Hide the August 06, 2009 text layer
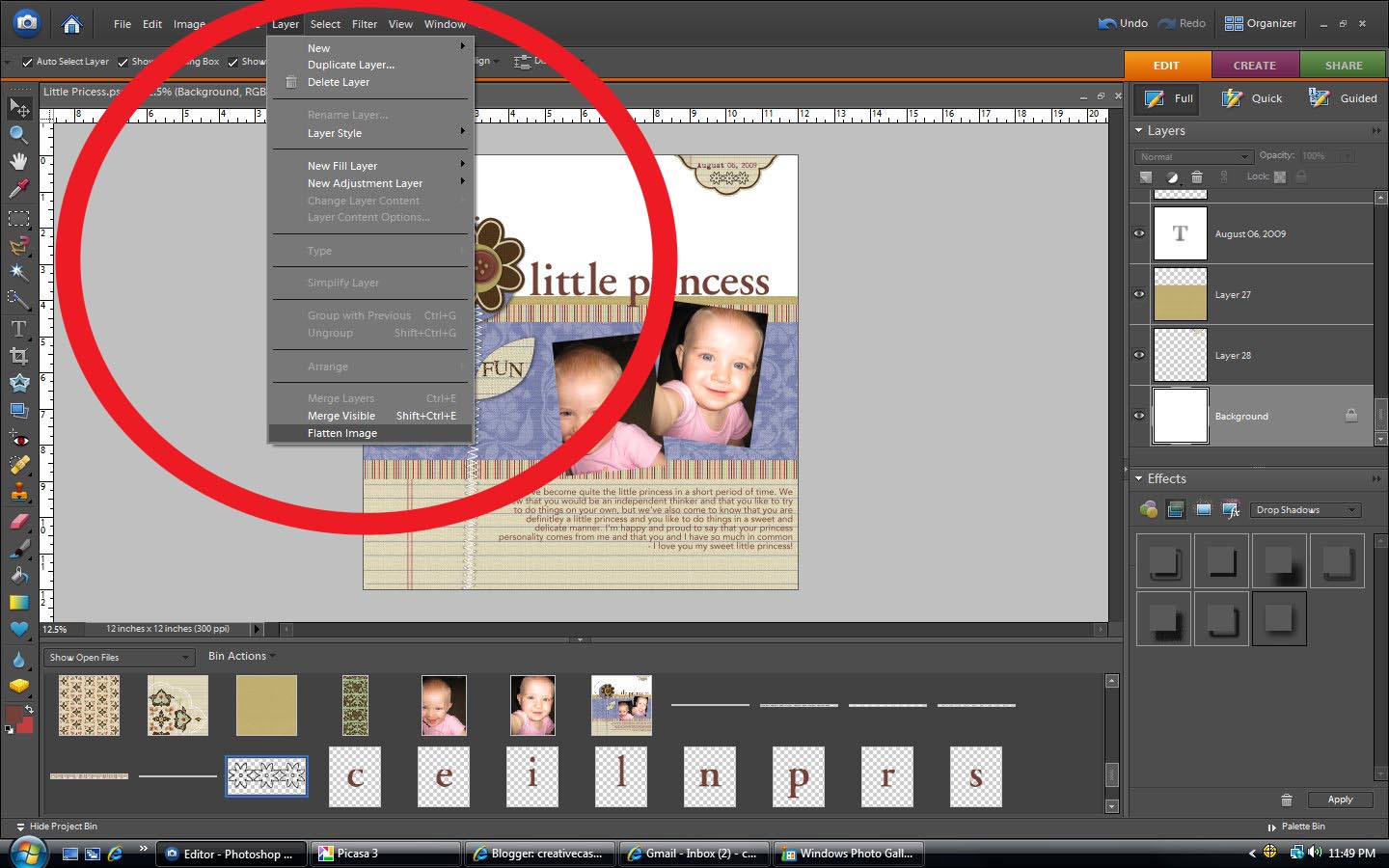This screenshot has height=868, width=1389. pyautogui.click(x=1139, y=233)
